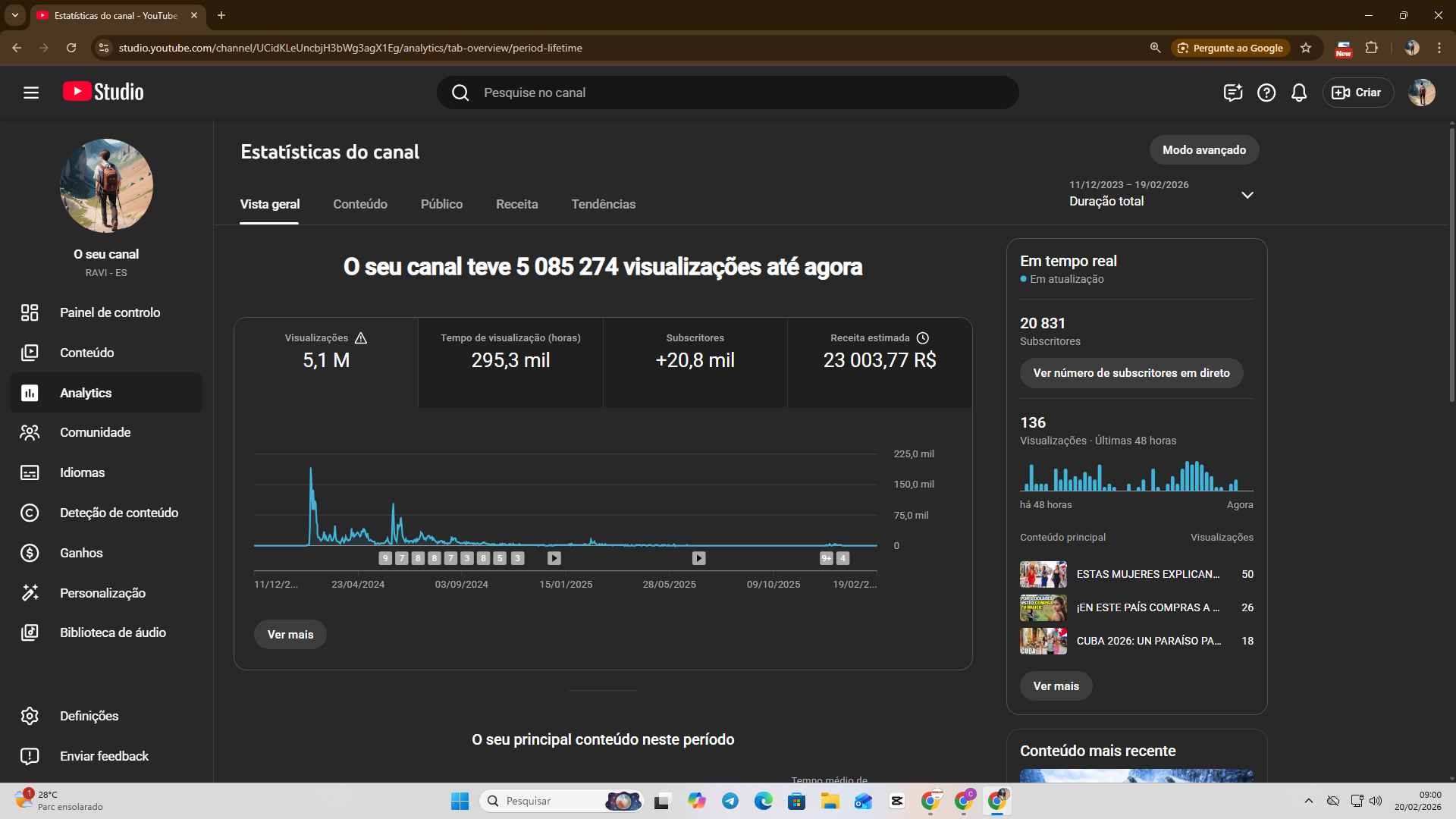1456x819 pixels.
Task: Click the Modo avançado button
Action: (x=1203, y=150)
